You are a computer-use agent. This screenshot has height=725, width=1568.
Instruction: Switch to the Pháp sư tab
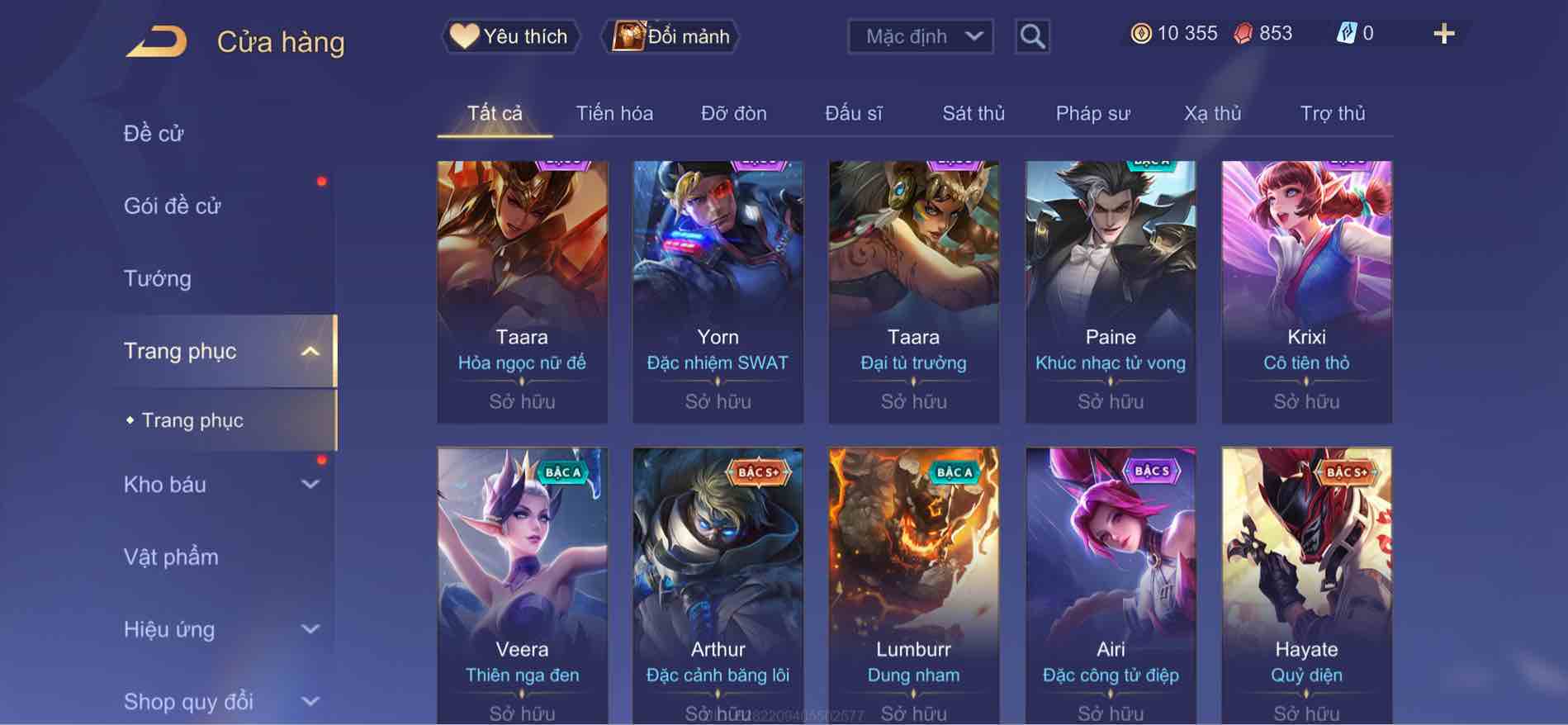point(1092,113)
